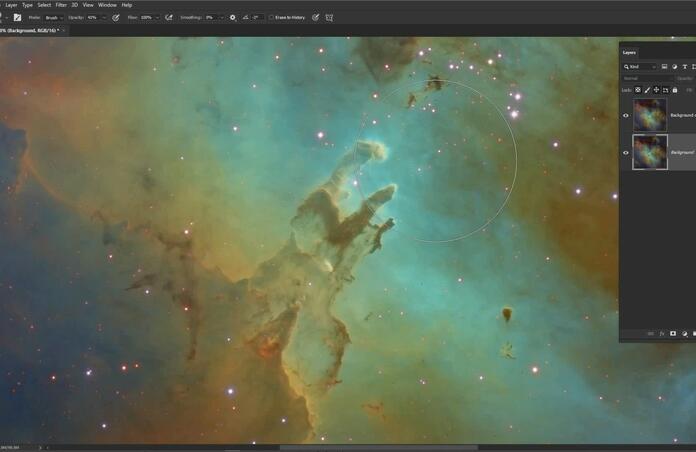Close the document tab with its x
This screenshot has width=696, height=452.
tap(64, 31)
